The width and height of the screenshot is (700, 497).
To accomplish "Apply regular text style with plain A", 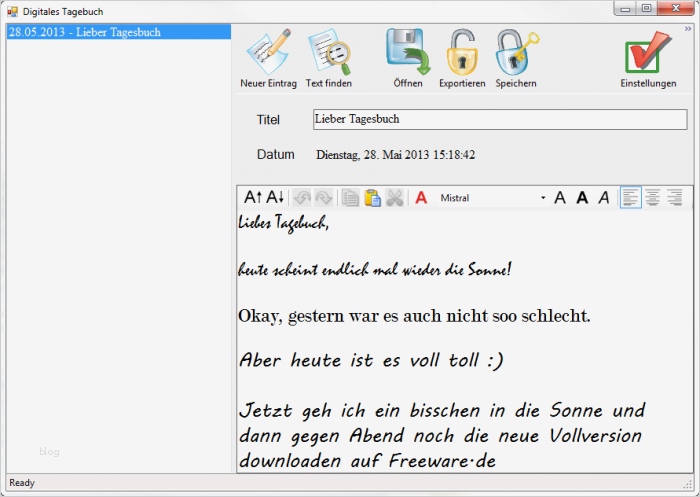I will click(x=560, y=198).
